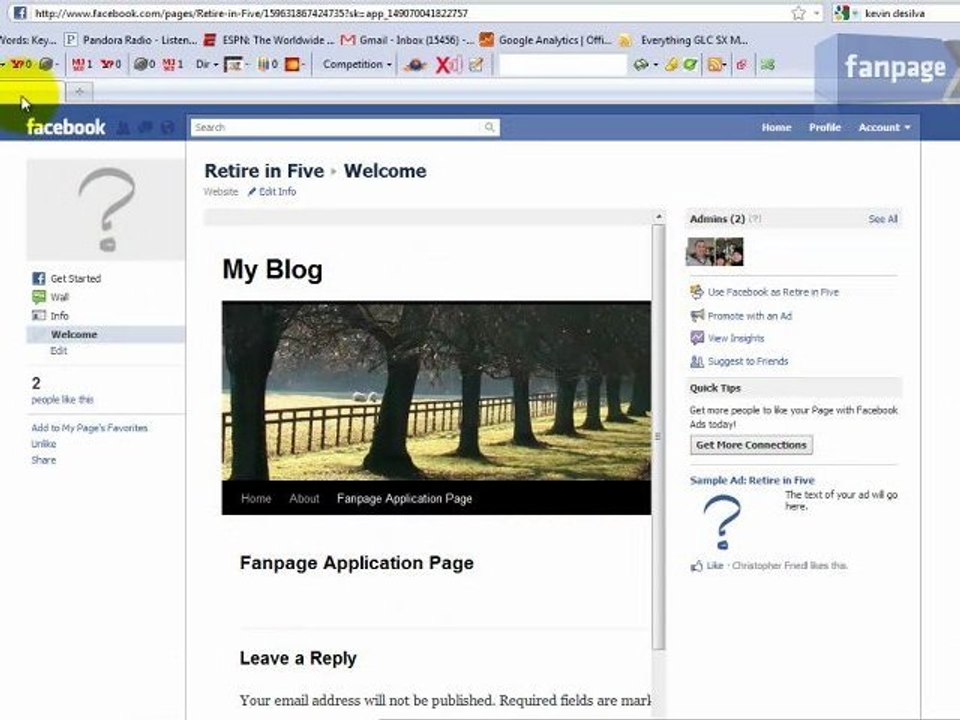960x720 pixels.
Task: Click the "people like this" link
Action: point(62,400)
